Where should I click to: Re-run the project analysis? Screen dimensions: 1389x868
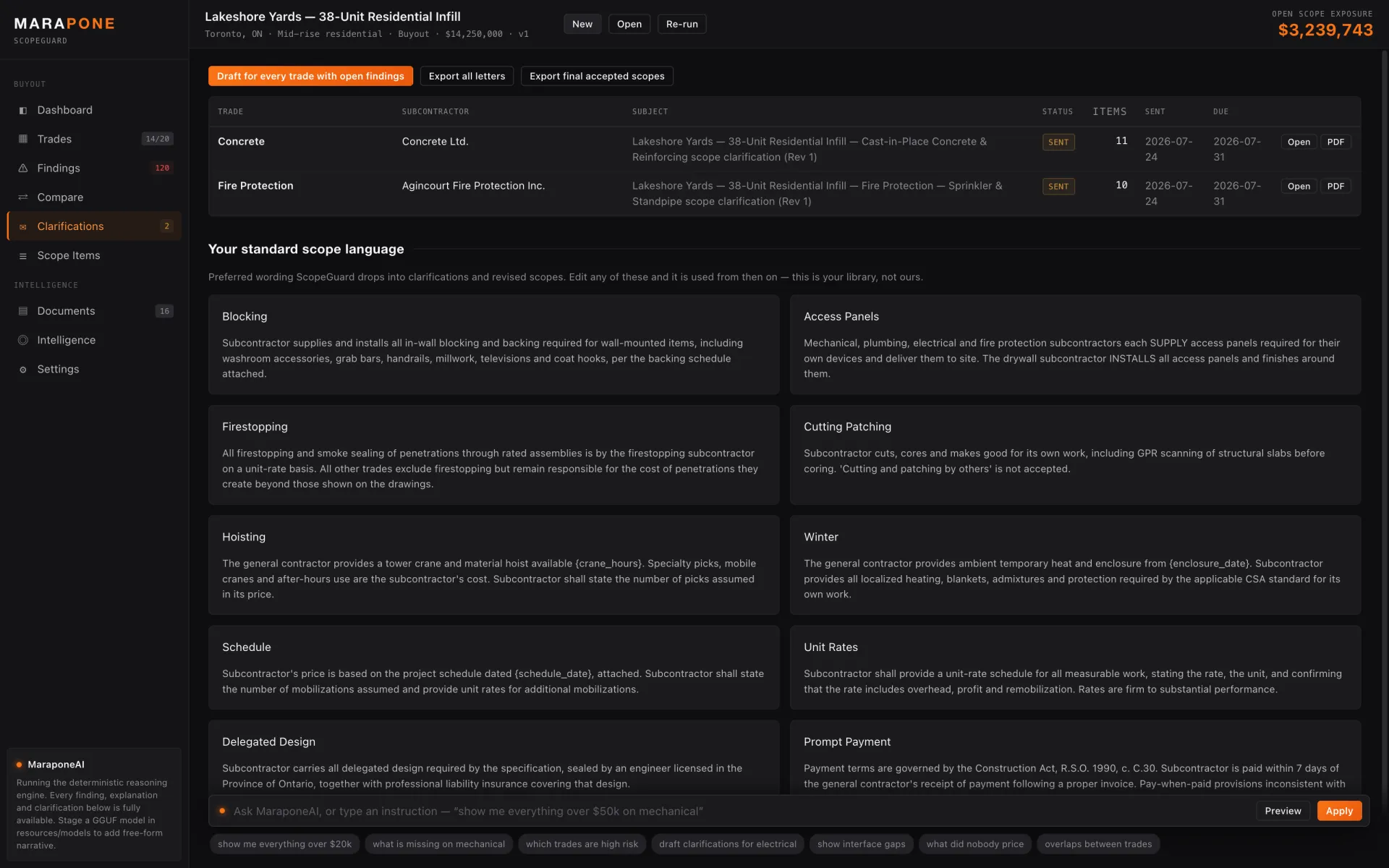pos(681,24)
